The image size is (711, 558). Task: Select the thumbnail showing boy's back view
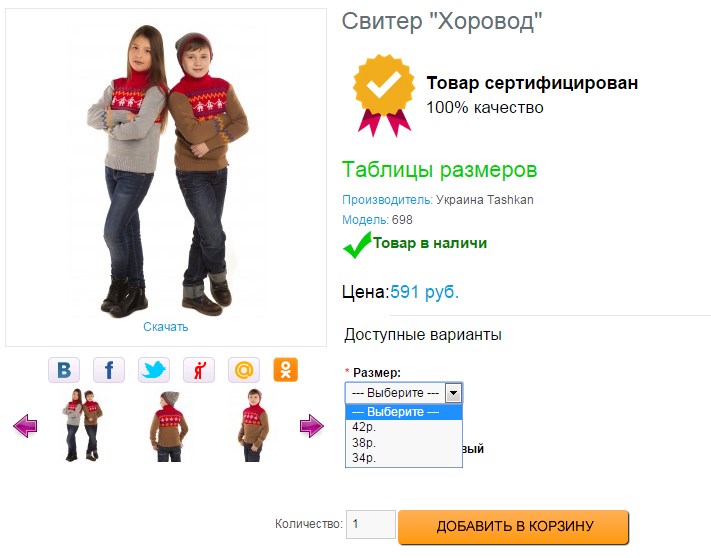[x=168, y=426]
